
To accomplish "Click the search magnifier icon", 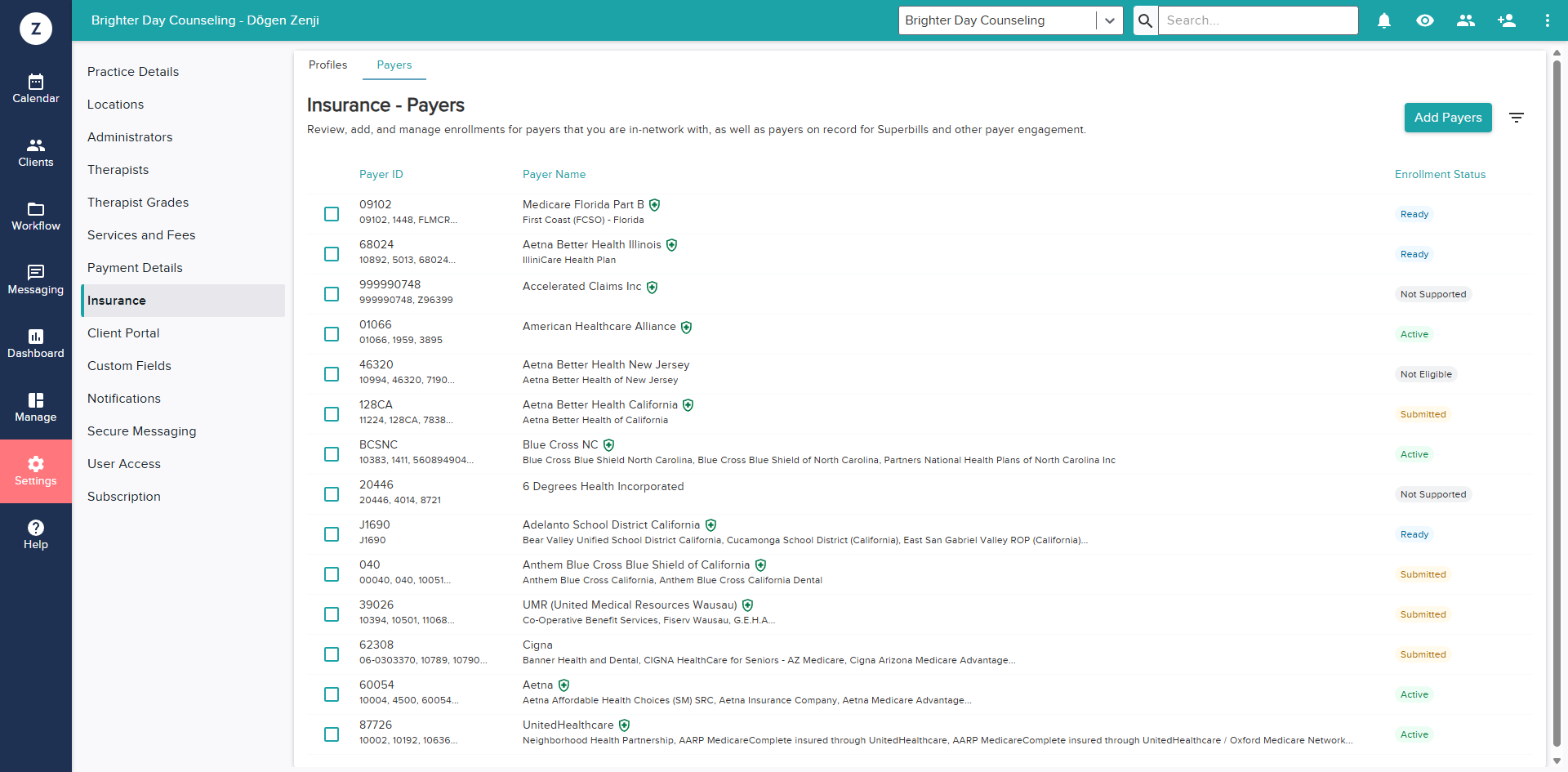I will point(1145,20).
